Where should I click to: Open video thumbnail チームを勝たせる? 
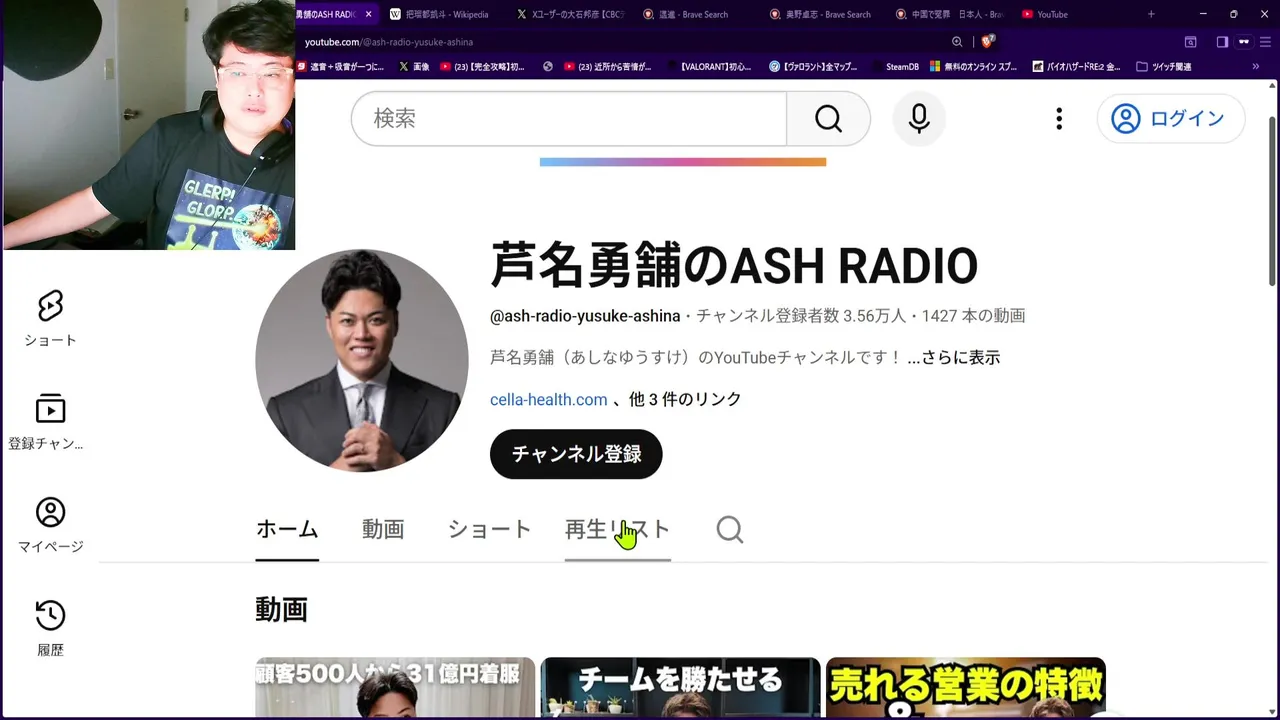[x=681, y=688]
